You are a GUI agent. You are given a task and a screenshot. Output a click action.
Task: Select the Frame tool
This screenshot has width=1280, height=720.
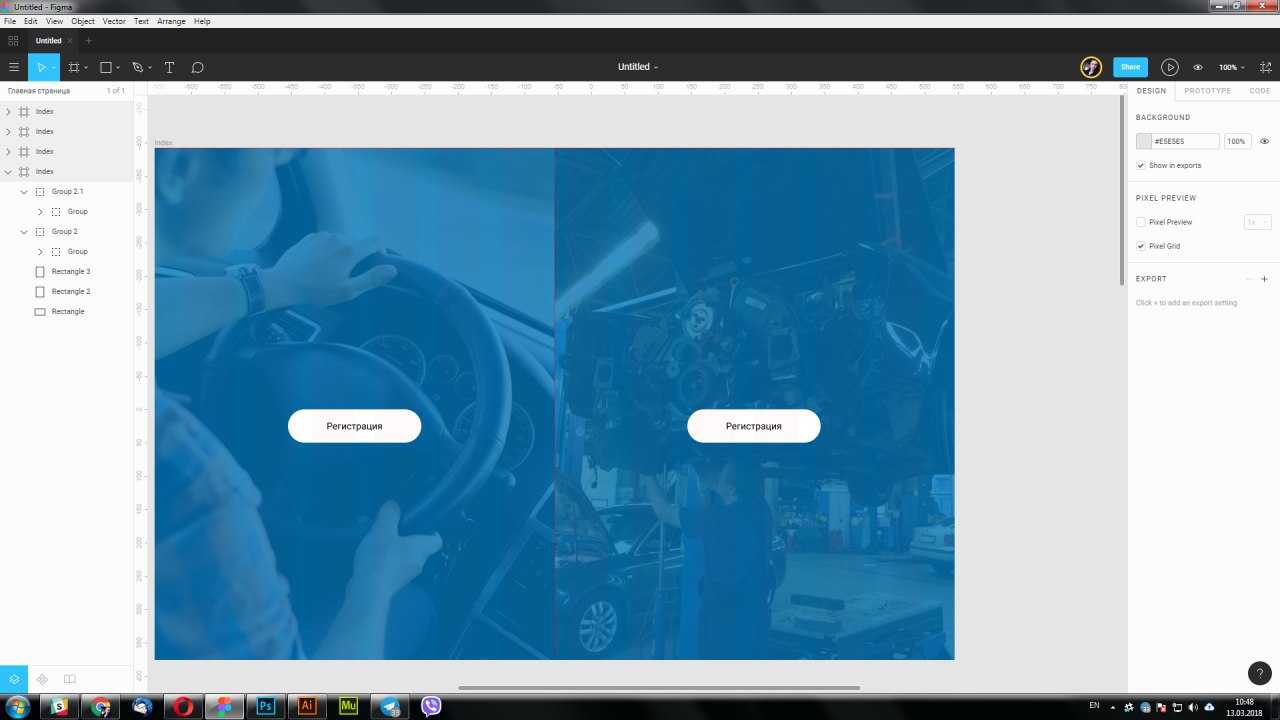tap(74, 67)
